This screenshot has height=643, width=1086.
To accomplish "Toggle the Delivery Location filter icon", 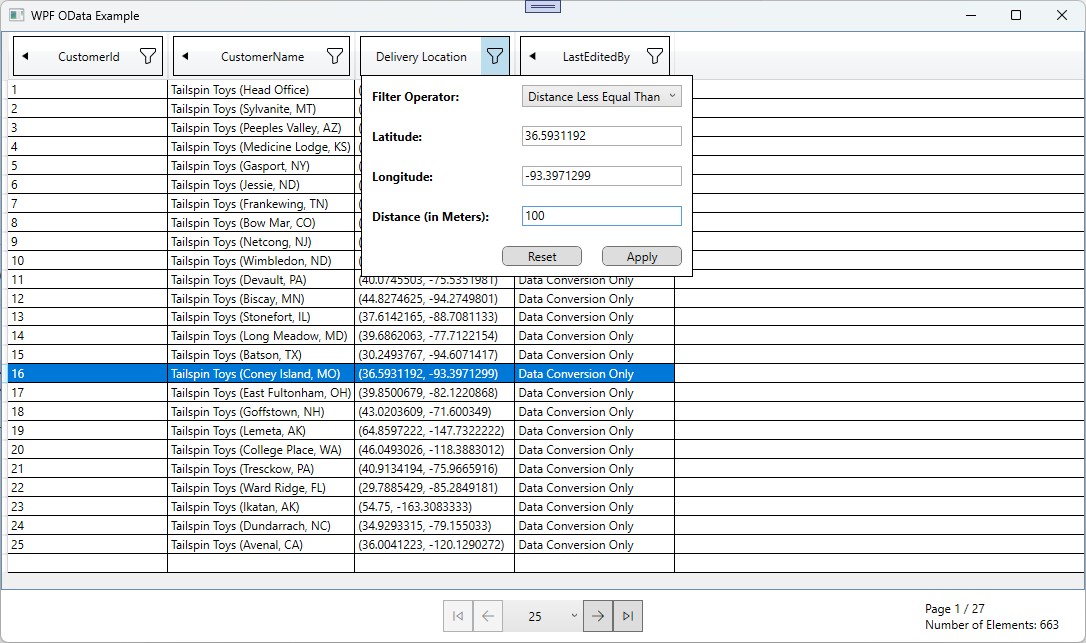I will click(x=495, y=56).
